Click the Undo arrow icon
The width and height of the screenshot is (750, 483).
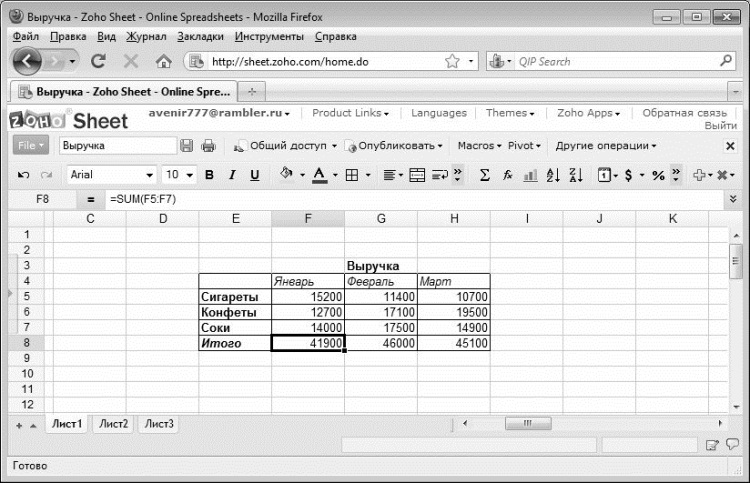23,175
